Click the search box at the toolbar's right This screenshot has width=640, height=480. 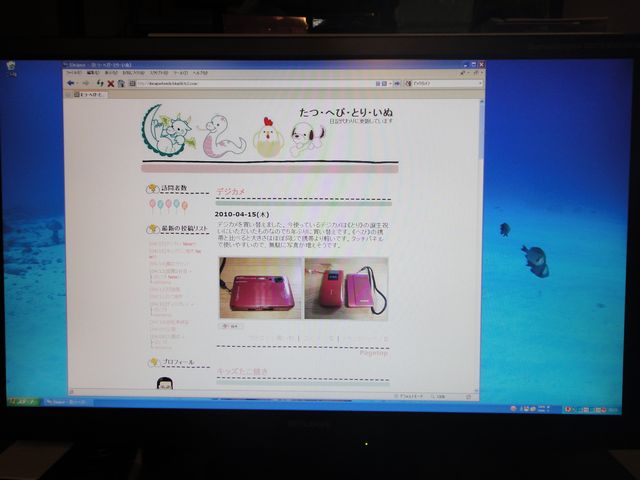point(440,83)
